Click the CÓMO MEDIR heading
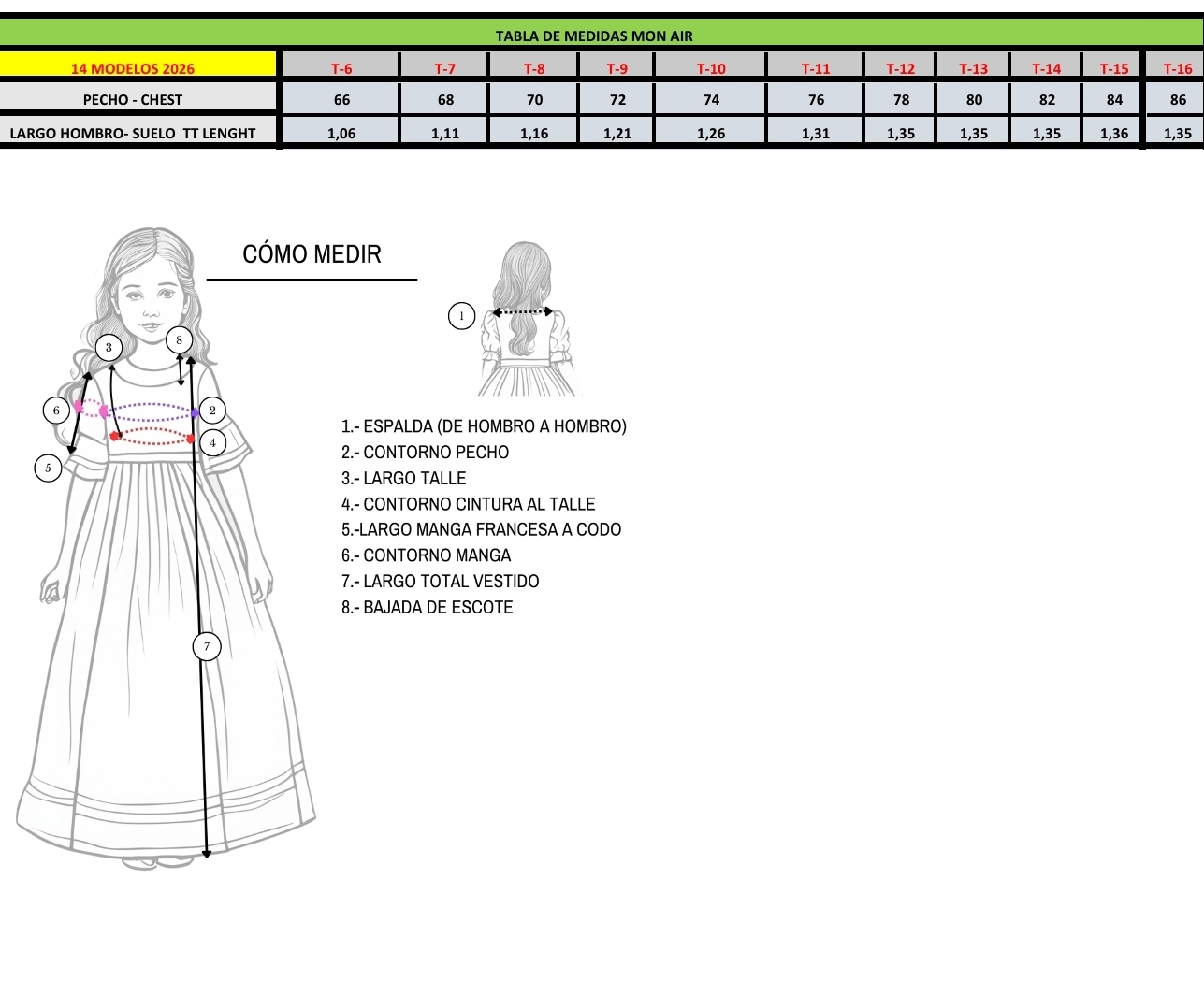The image size is (1204, 995). click(x=312, y=254)
